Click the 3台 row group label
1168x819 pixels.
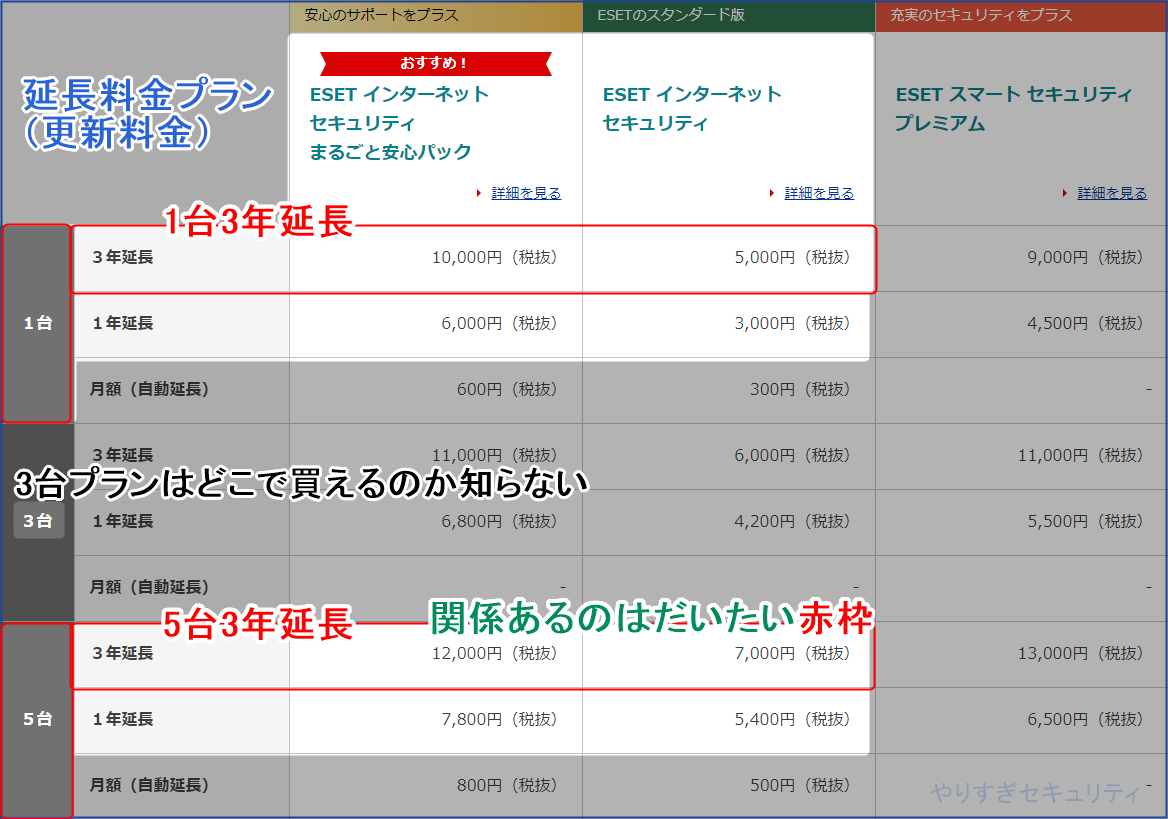tap(38, 521)
